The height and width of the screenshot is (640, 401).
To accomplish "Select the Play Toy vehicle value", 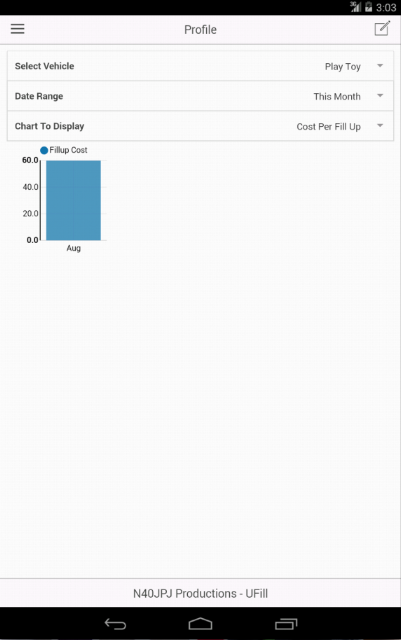I will pyautogui.click(x=343, y=67).
